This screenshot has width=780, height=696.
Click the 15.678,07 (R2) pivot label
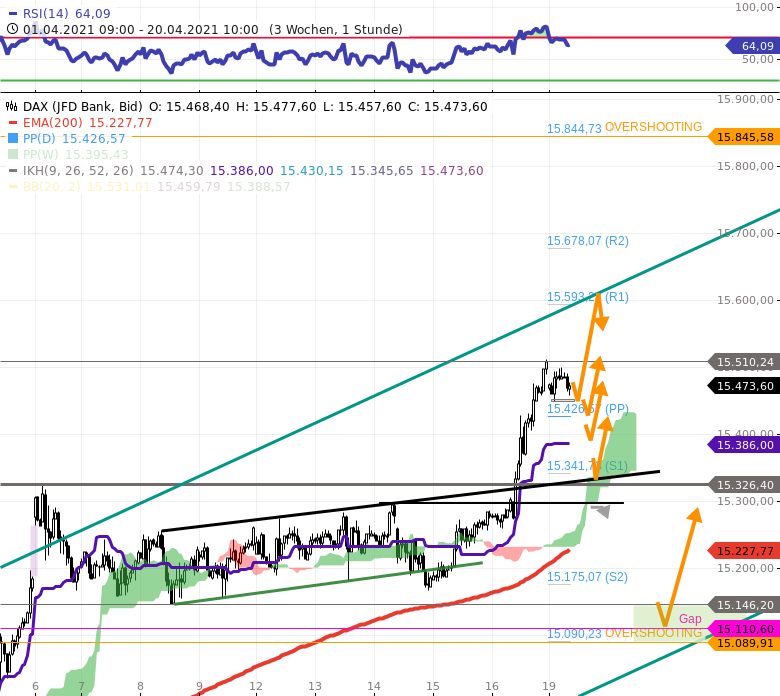pyautogui.click(x=587, y=241)
